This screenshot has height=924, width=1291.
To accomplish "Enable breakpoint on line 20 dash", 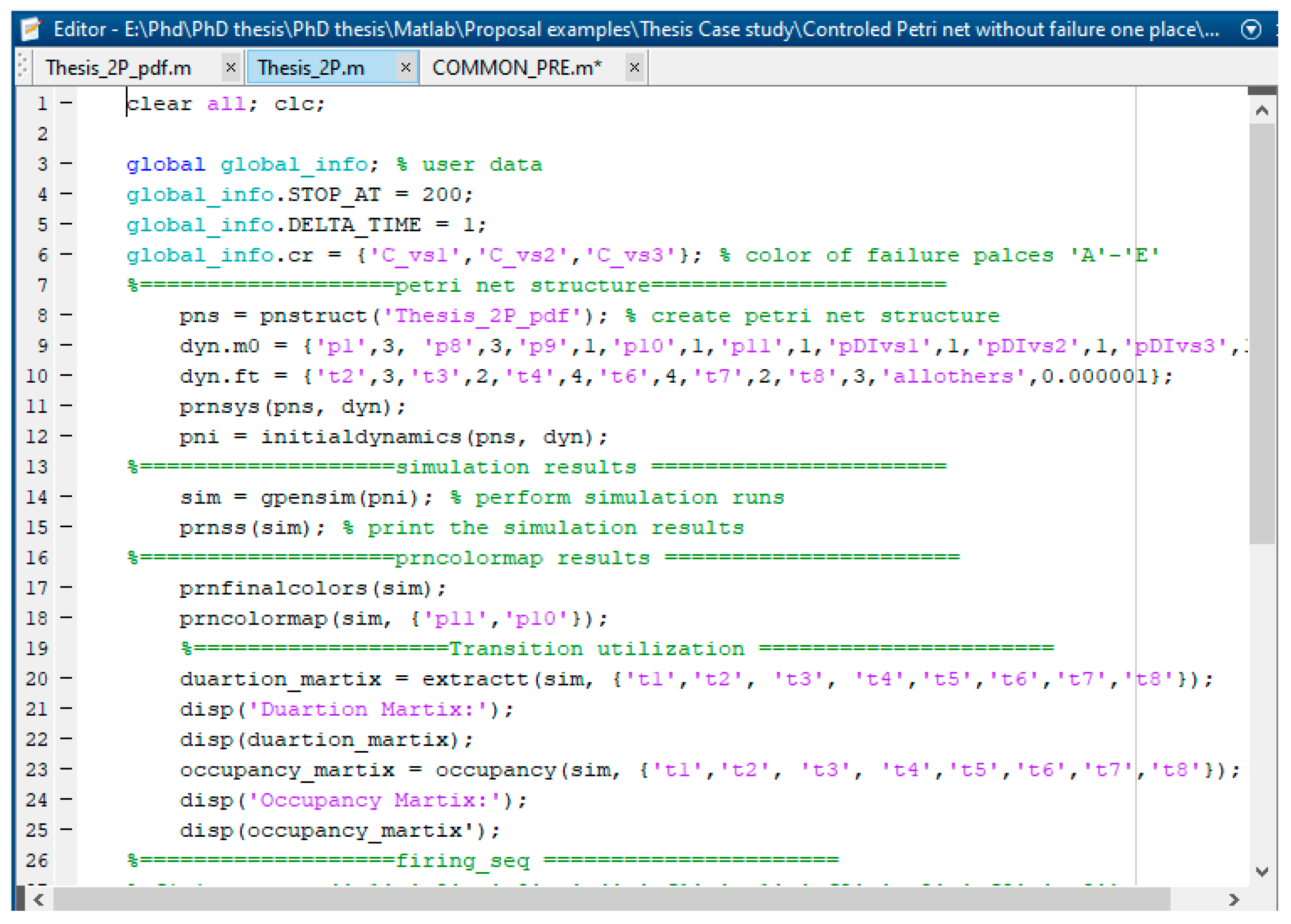I will (66, 678).
